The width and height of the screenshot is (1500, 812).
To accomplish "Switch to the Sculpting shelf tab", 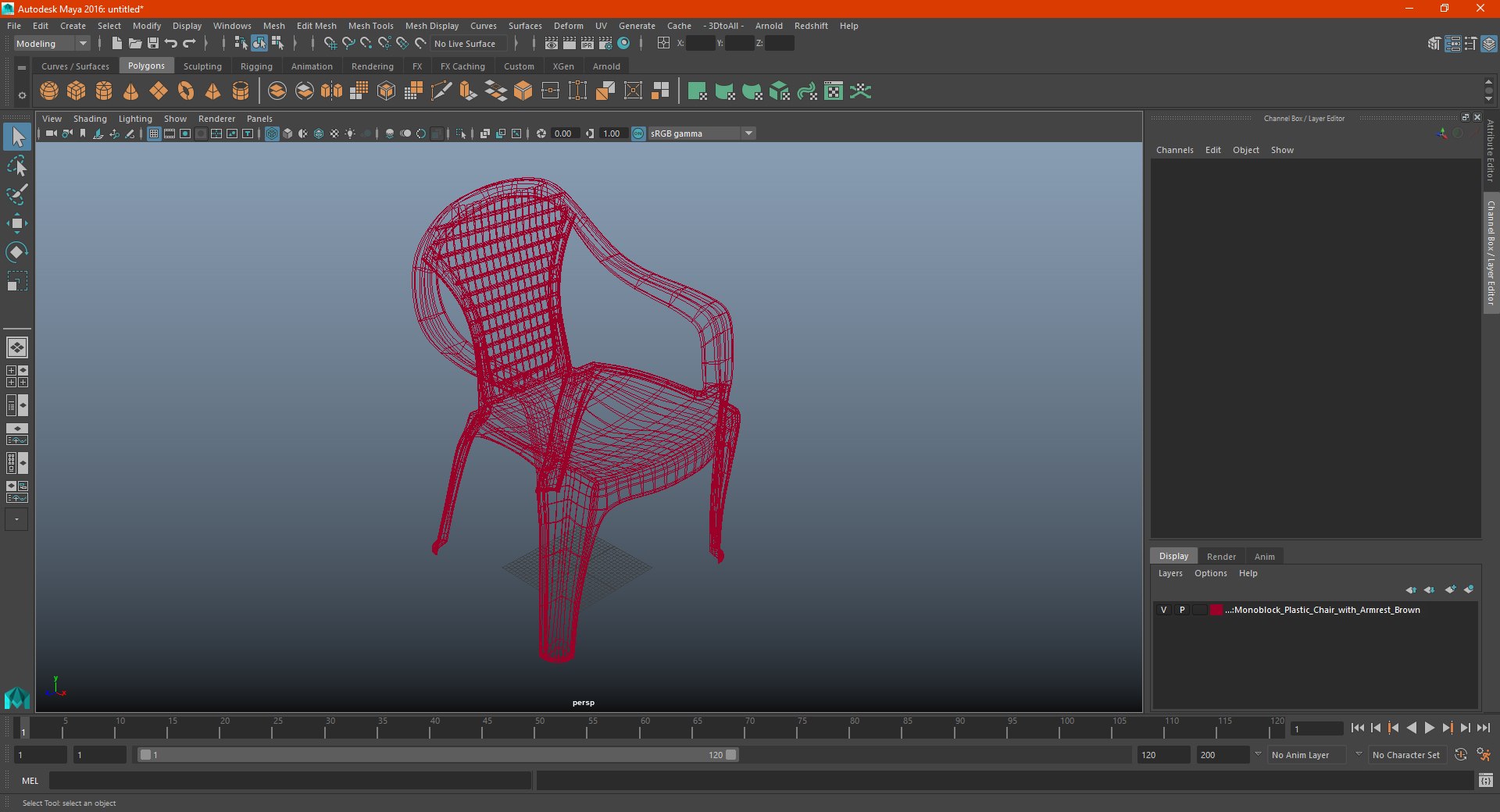I will pyautogui.click(x=202, y=66).
